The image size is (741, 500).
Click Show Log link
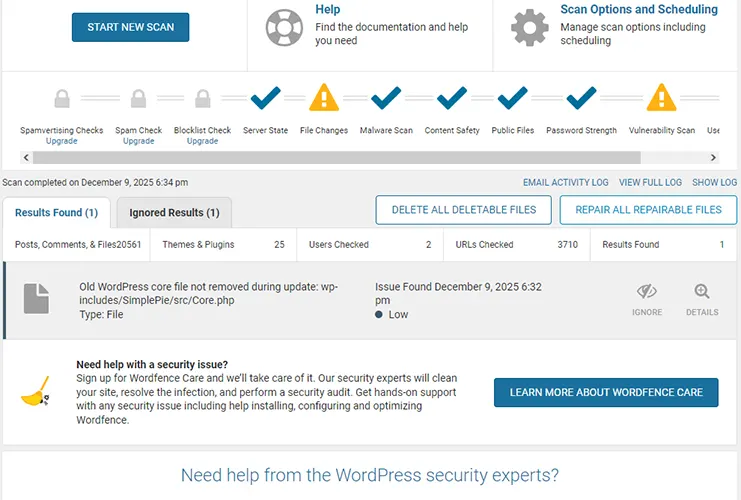coord(714,182)
